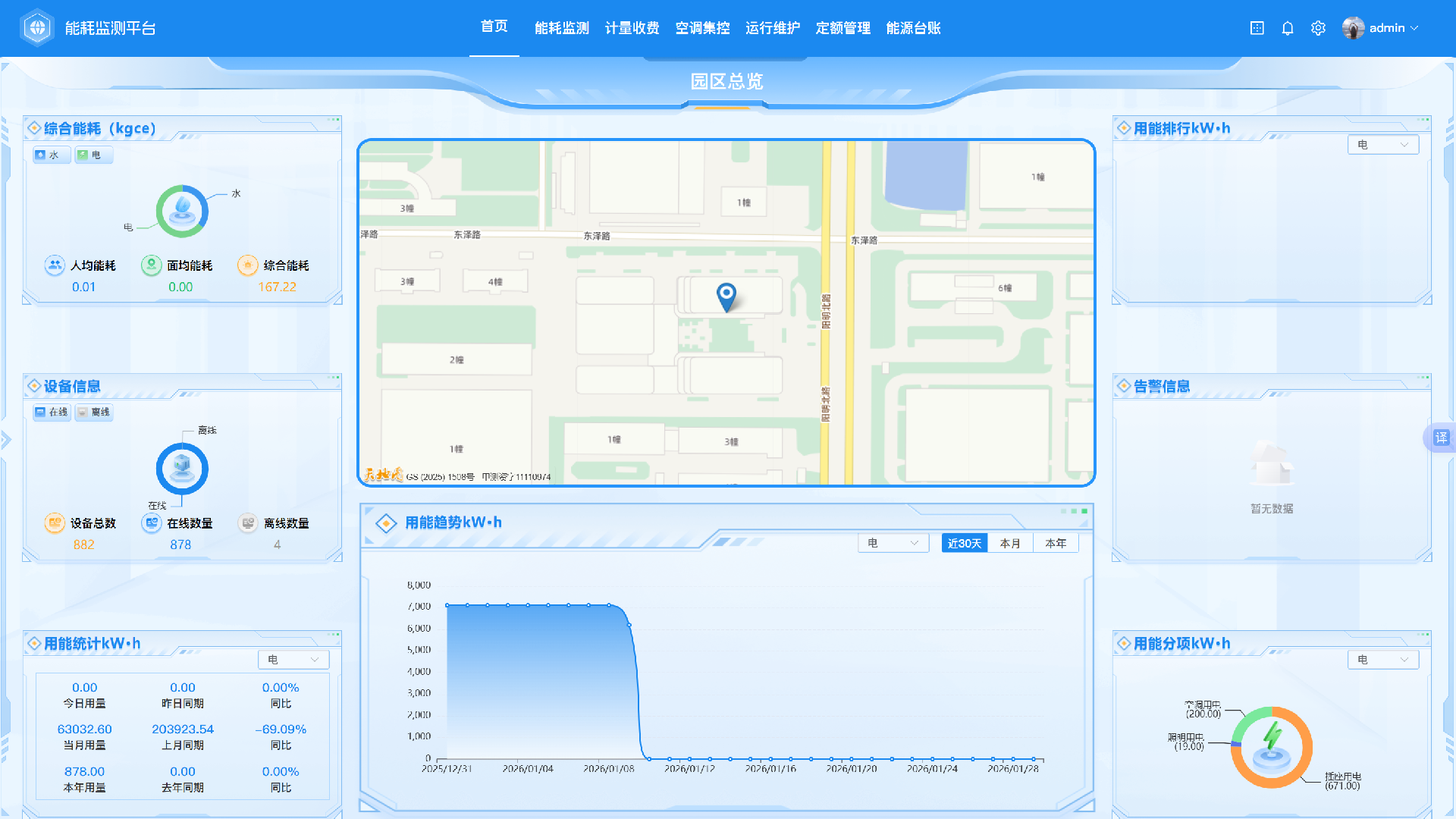Viewport: 1456px width, 819px height.
Task: Switch to the 能耗监测 menu tab
Action: 561,28
